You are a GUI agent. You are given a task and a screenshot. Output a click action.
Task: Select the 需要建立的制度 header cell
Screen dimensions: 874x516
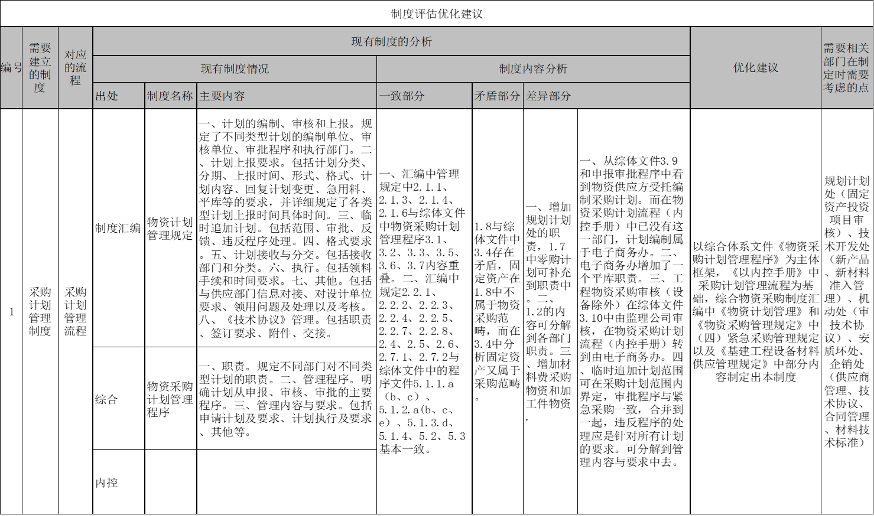pyautogui.click(x=41, y=67)
